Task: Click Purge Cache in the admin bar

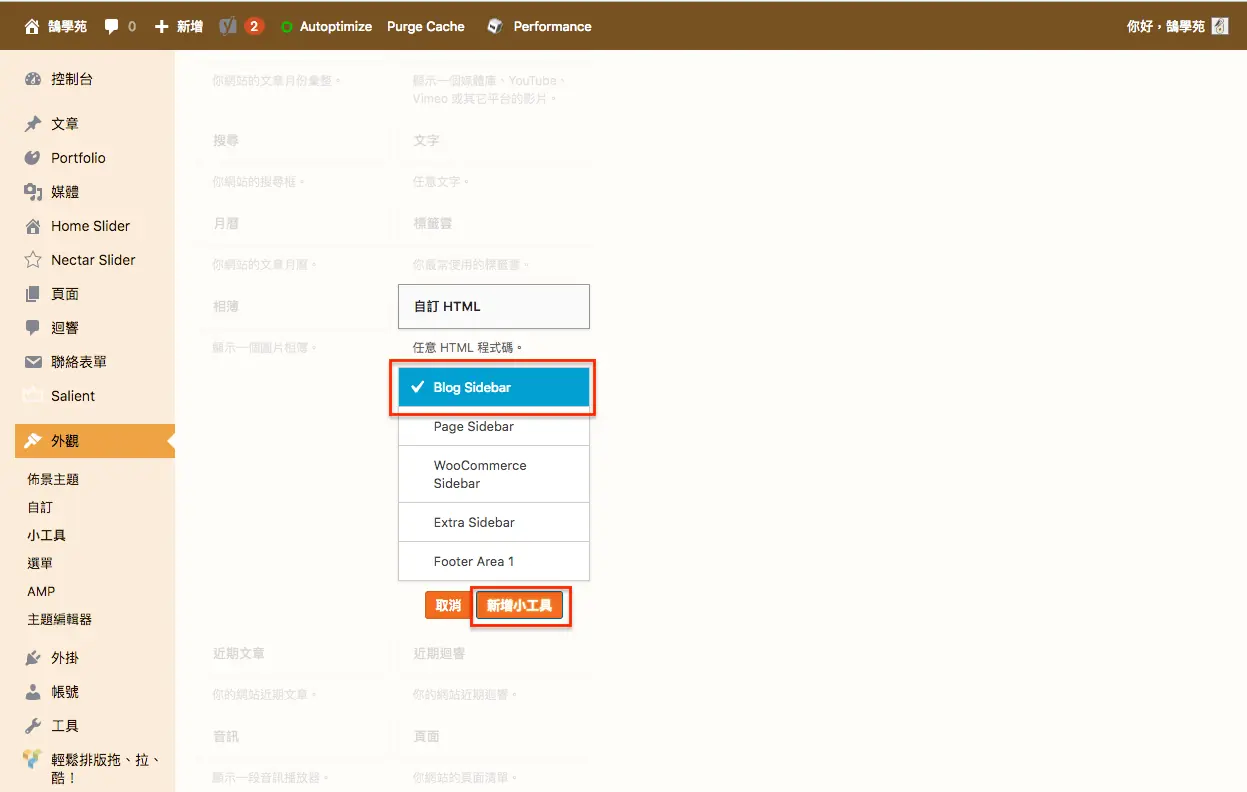Action: [x=426, y=27]
